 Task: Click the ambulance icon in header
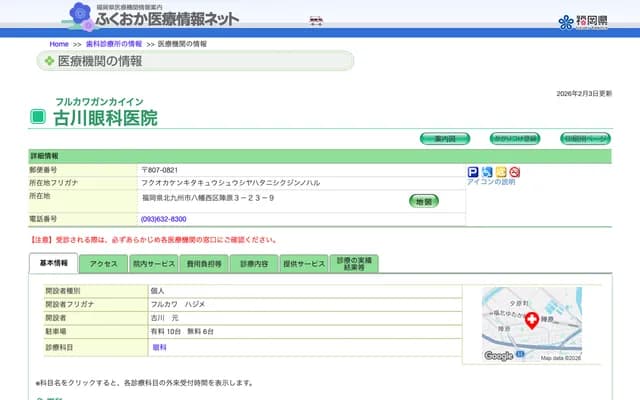click(x=316, y=20)
